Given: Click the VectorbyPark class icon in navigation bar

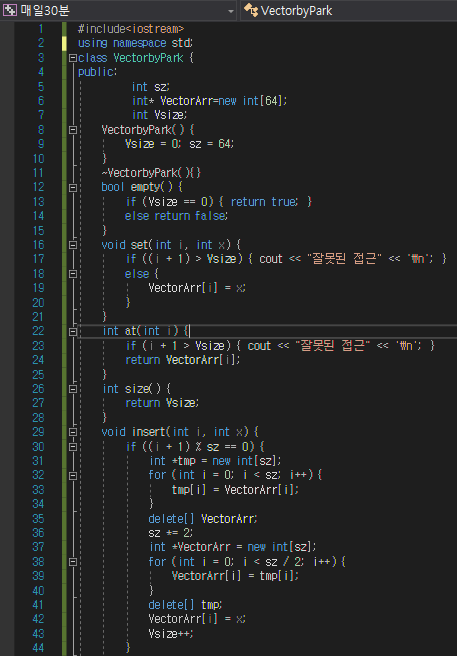Looking at the screenshot, I should tap(251, 10).
